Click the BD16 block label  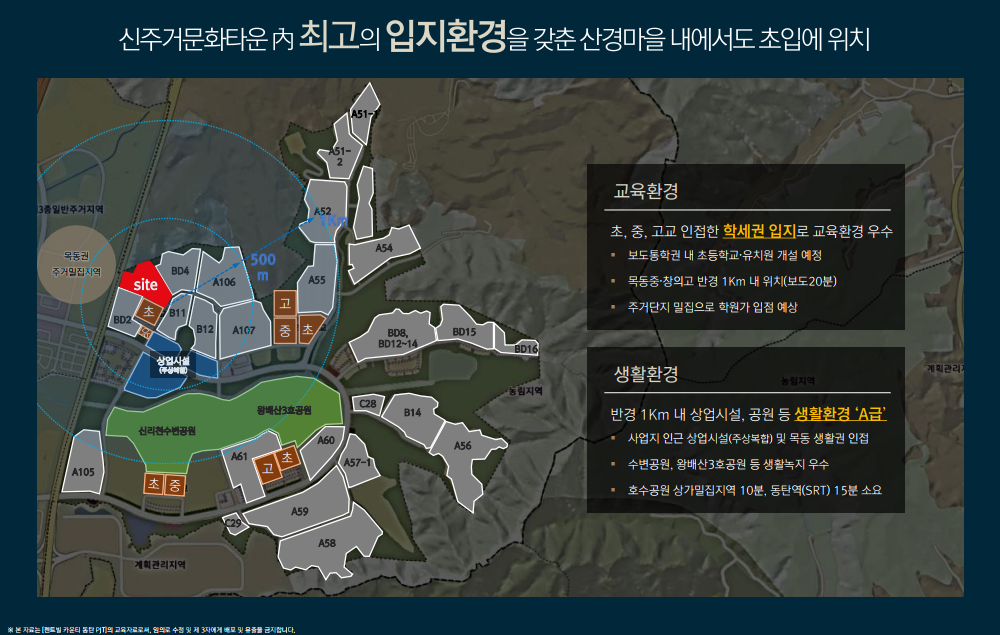pyautogui.click(x=526, y=349)
